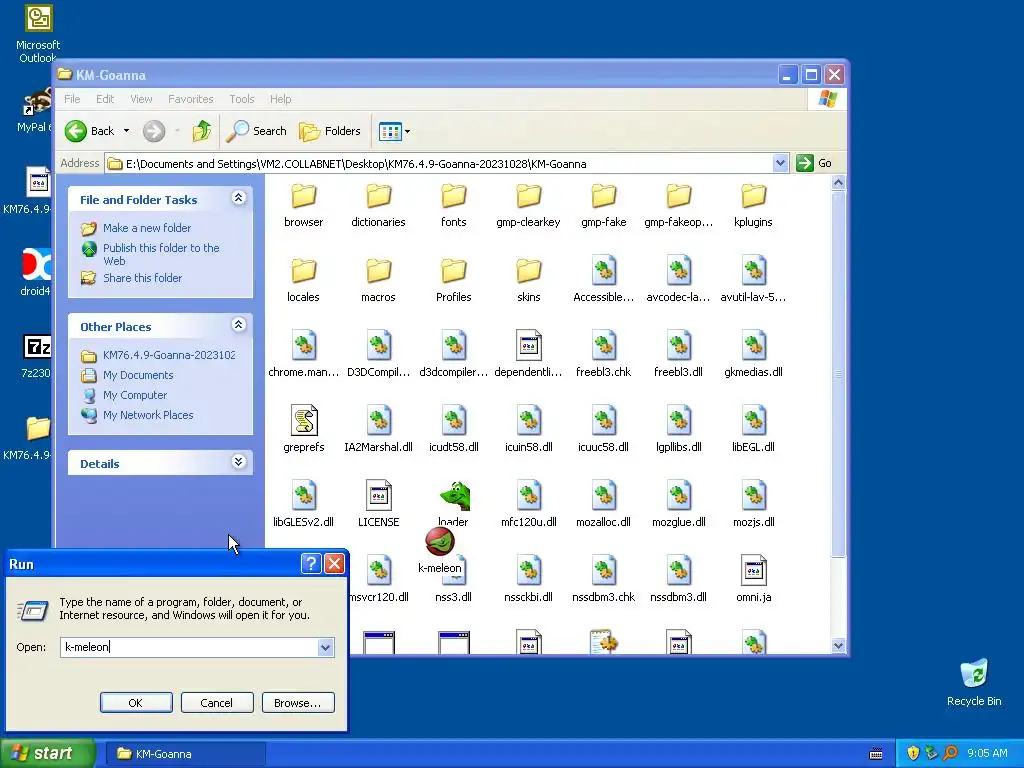1024x768 pixels.
Task: Open the View menu
Action: click(x=141, y=99)
